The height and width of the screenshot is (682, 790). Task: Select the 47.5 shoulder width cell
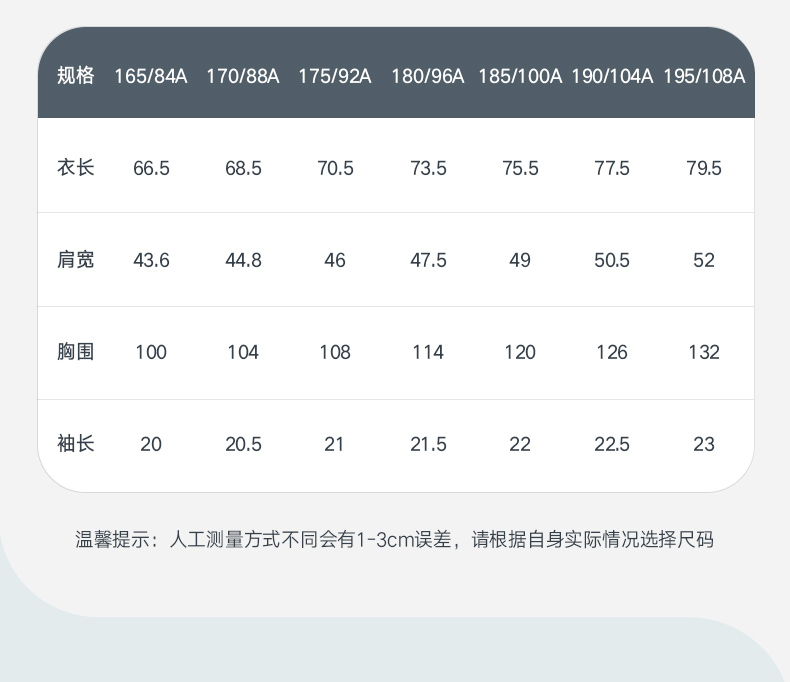point(428,260)
